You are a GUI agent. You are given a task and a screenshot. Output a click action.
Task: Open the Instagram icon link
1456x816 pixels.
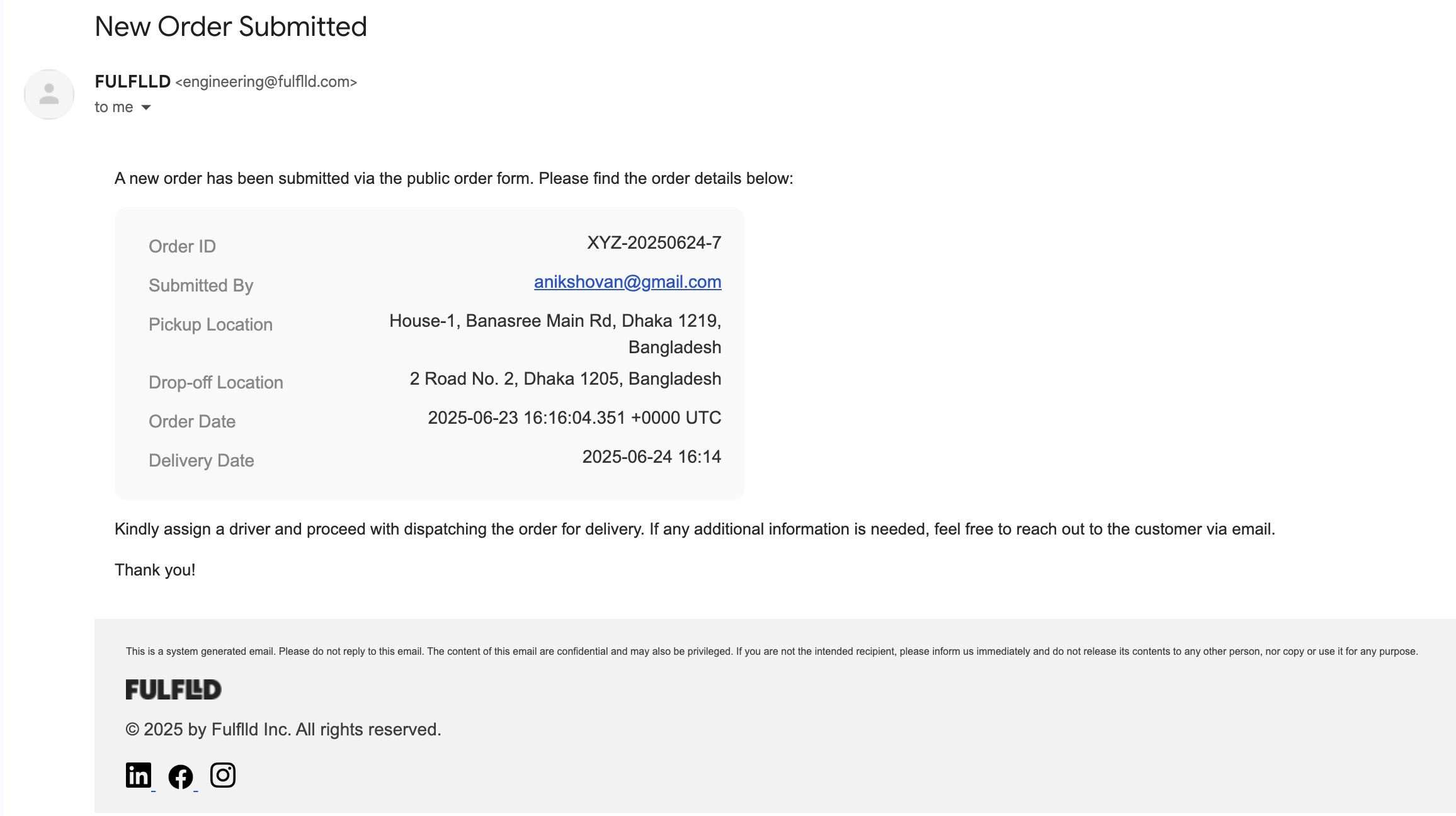pyautogui.click(x=223, y=775)
